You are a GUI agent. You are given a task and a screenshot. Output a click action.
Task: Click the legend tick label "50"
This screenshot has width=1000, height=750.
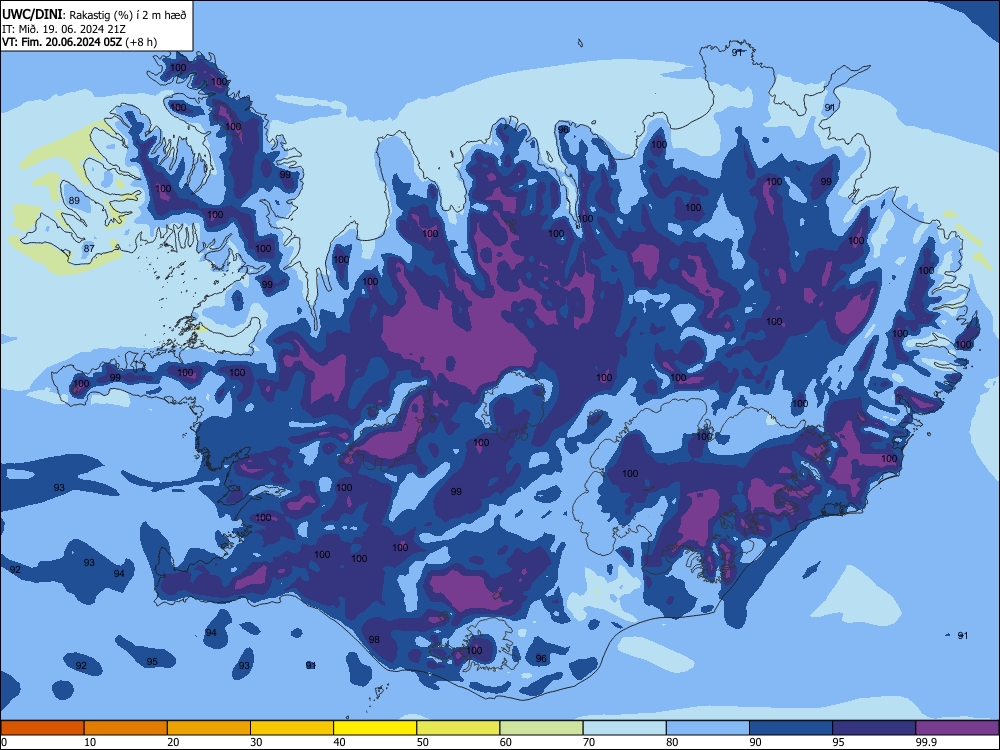(x=423, y=742)
